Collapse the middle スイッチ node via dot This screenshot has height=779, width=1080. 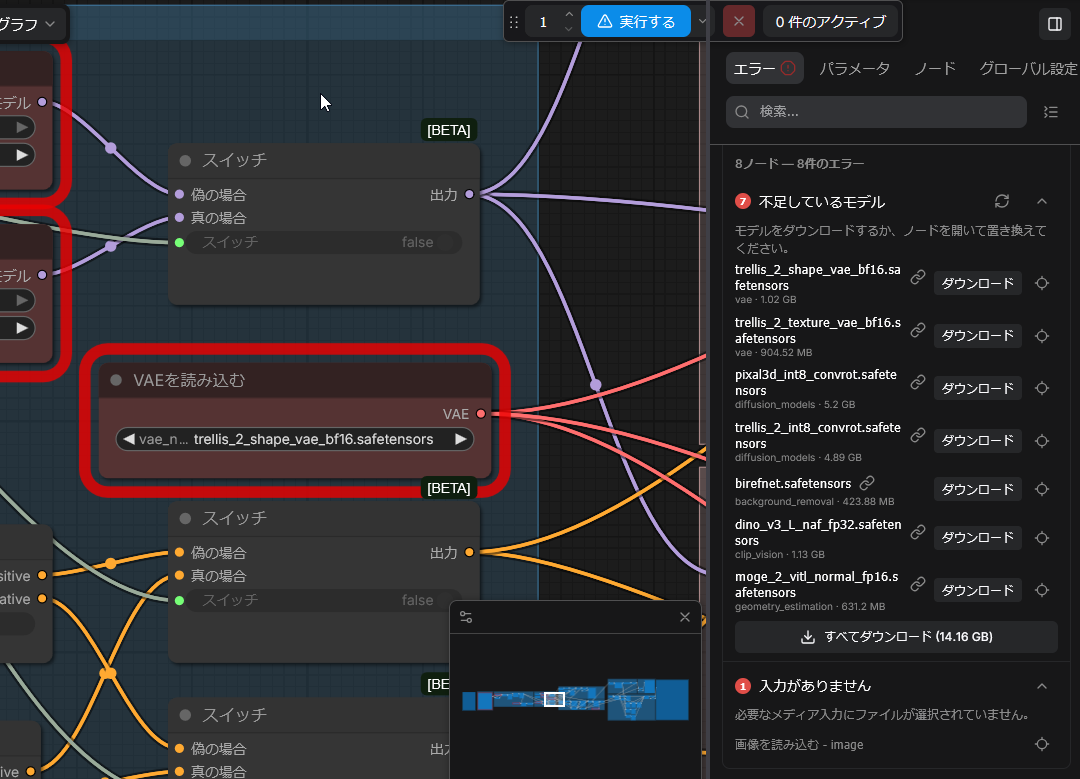point(185,519)
